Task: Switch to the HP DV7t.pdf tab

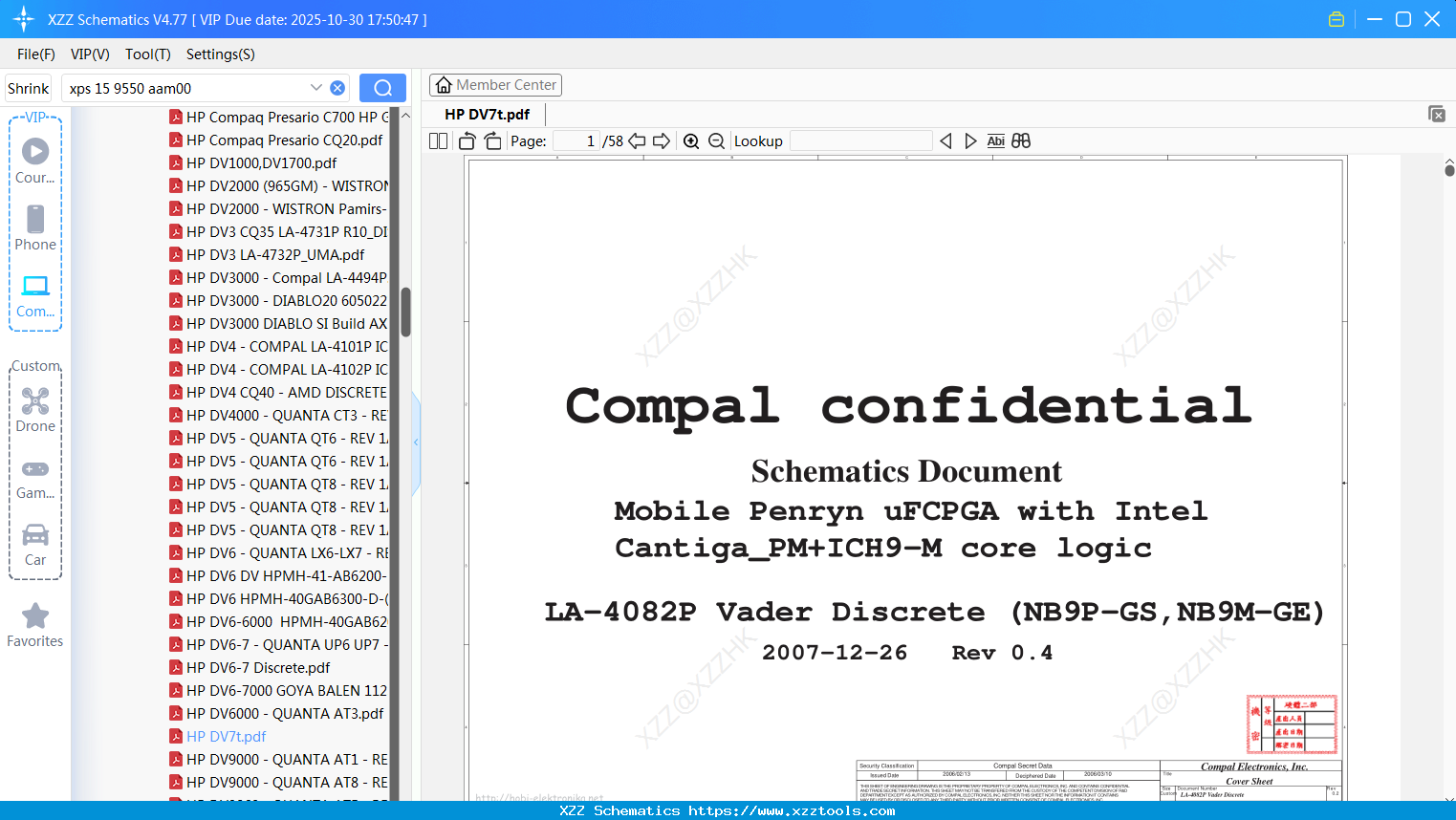Action: [487, 115]
